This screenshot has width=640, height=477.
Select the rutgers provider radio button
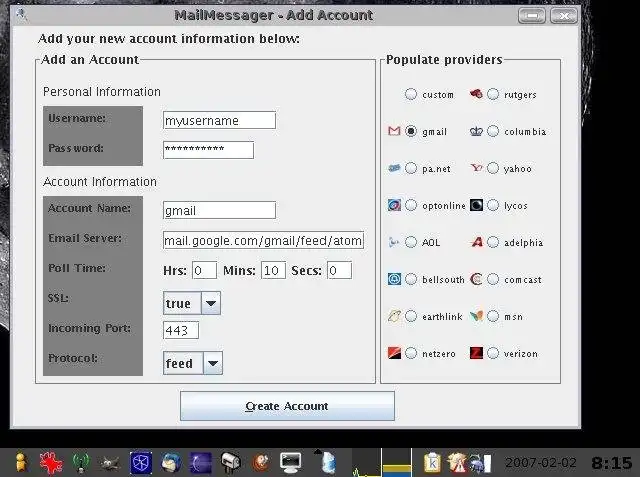[x=493, y=94]
